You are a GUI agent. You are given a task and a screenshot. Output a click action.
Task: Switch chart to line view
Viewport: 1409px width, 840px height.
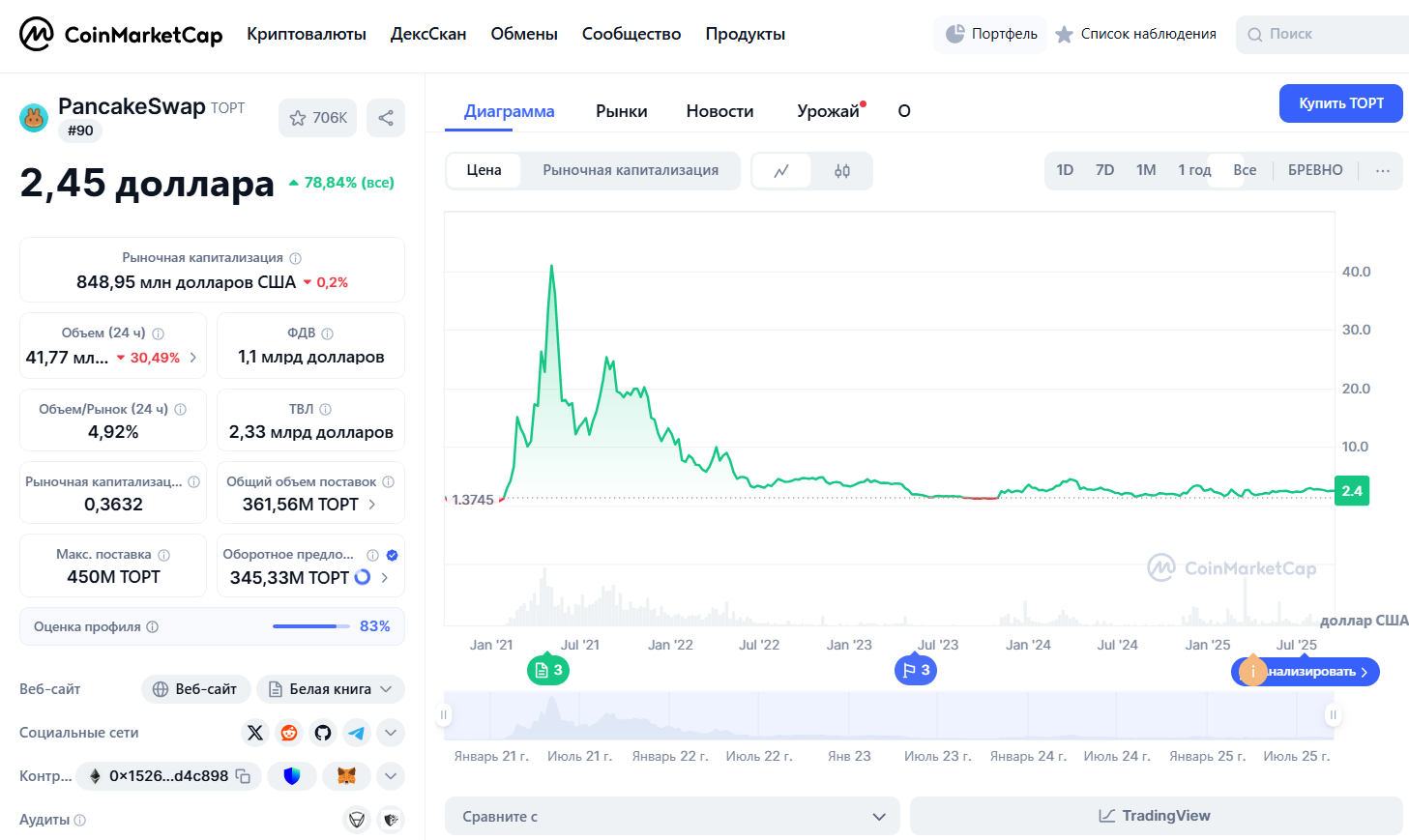pos(781,171)
